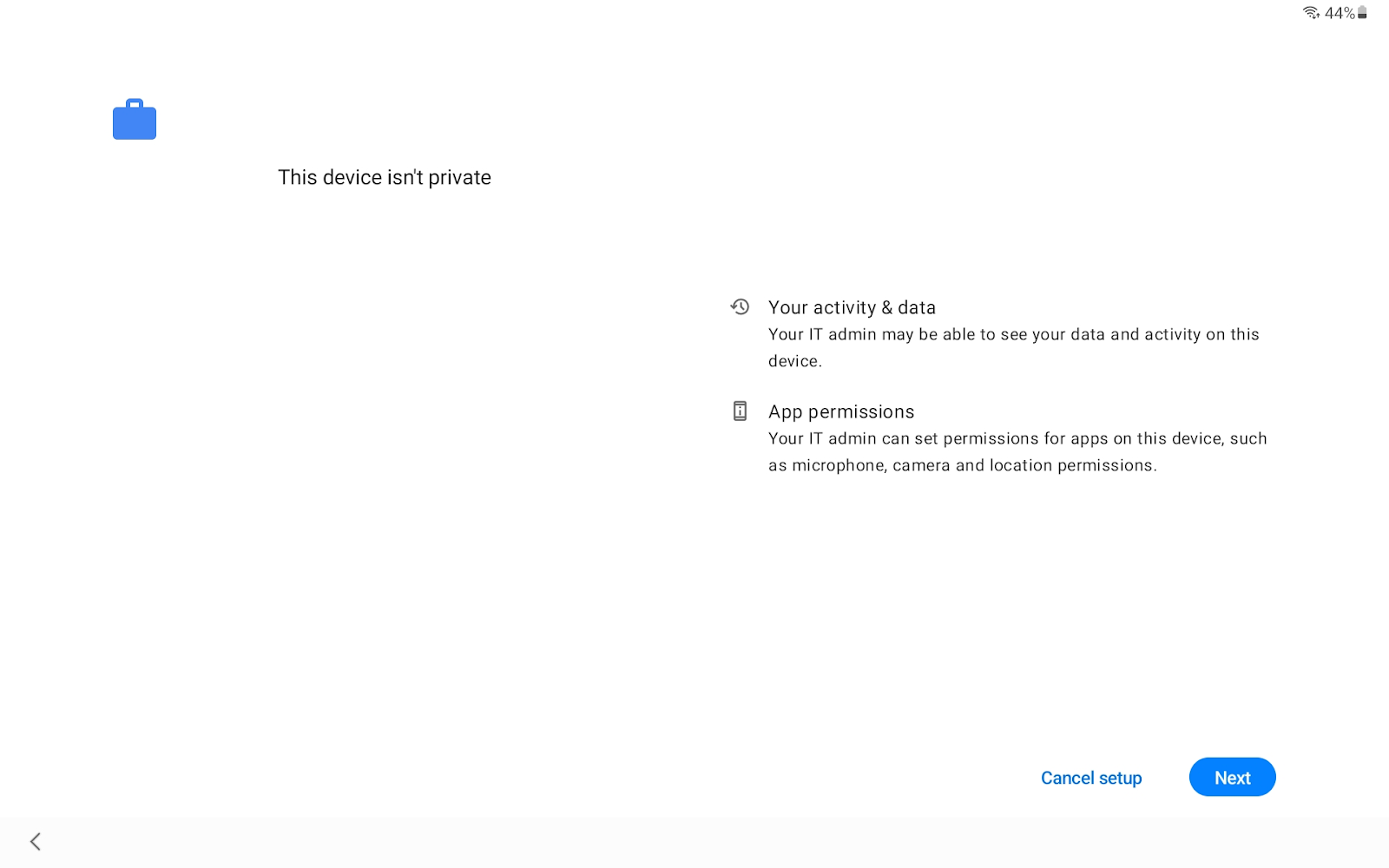The height and width of the screenshot is (868, 1389).
Task: Select the 'App permissions' heading
Action: click(841, 411)
